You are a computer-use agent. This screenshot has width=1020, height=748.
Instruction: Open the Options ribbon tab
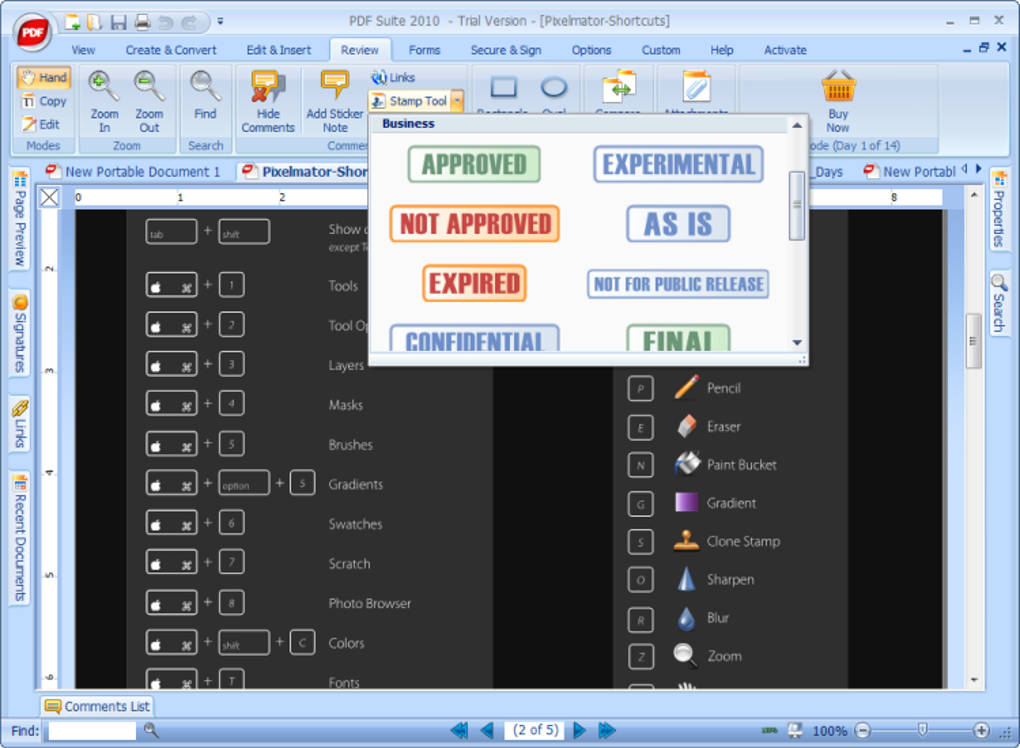(x=591, y=50)
